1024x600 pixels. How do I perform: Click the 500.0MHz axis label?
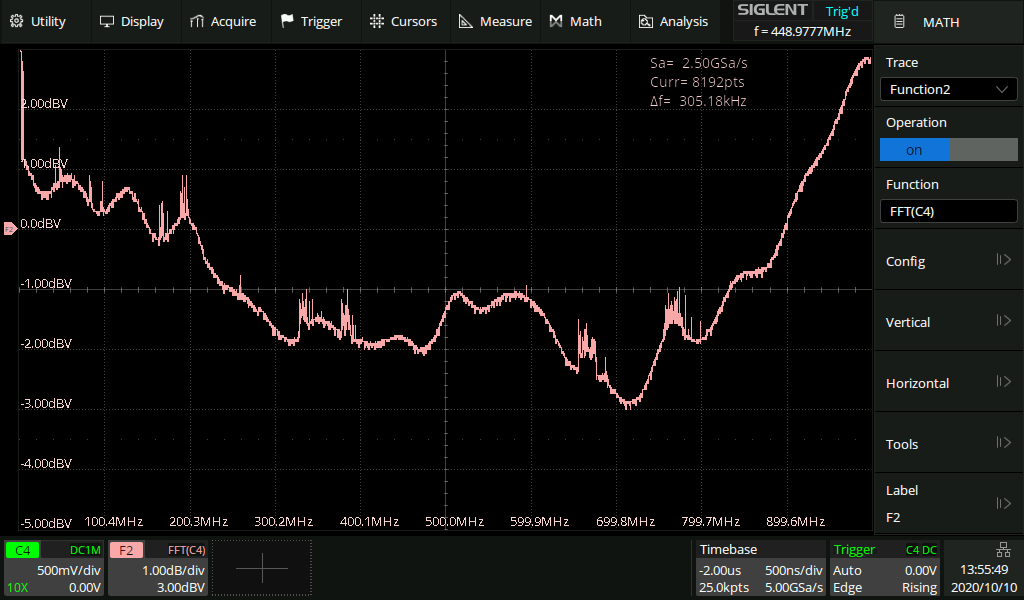[455, 522]
